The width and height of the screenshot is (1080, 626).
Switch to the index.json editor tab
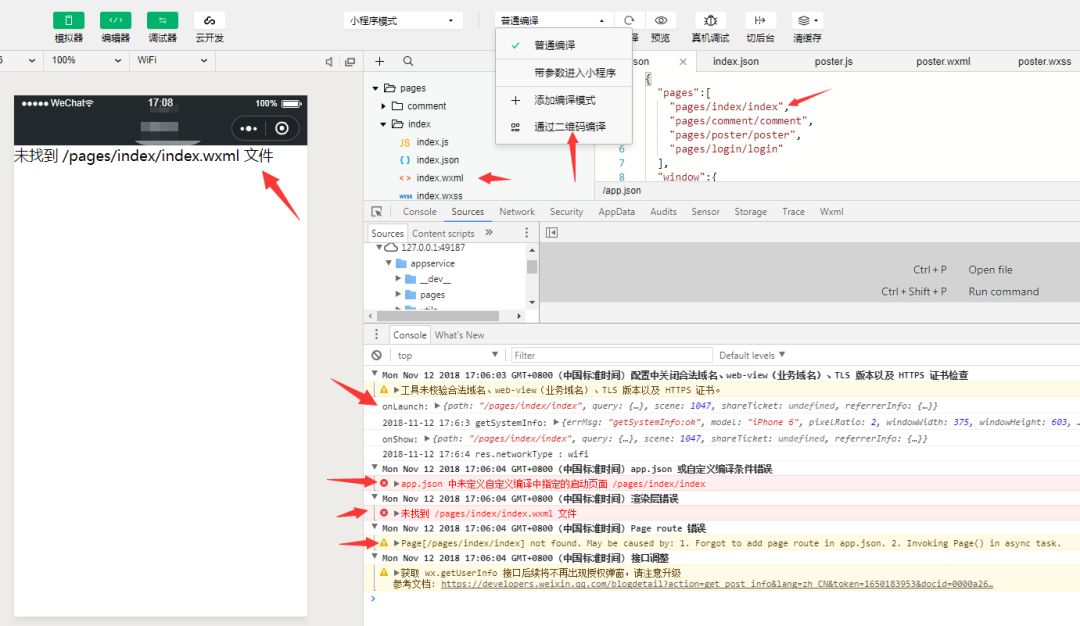tap(736, 61)
